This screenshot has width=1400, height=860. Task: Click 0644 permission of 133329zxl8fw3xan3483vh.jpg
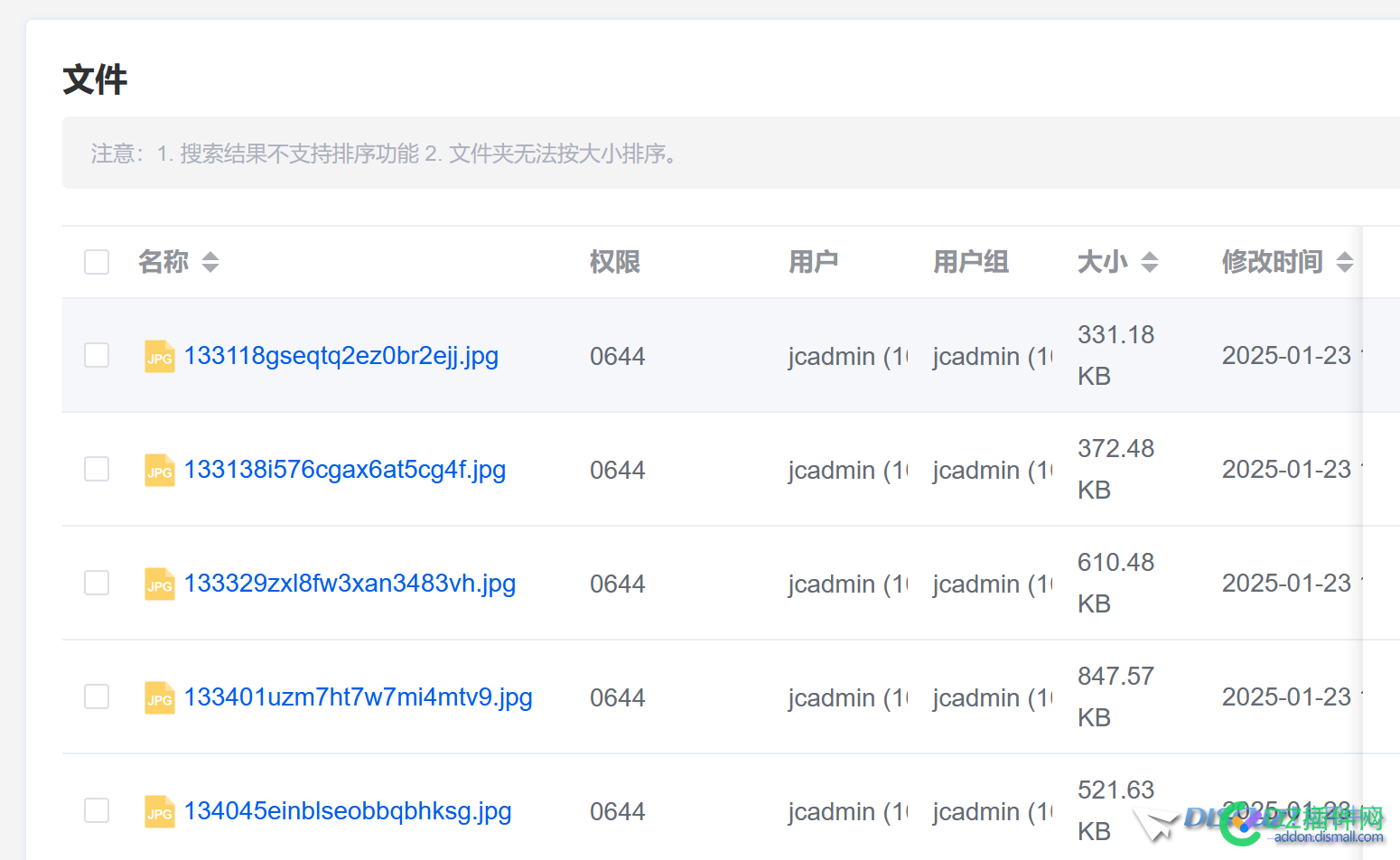click(618, 584)
